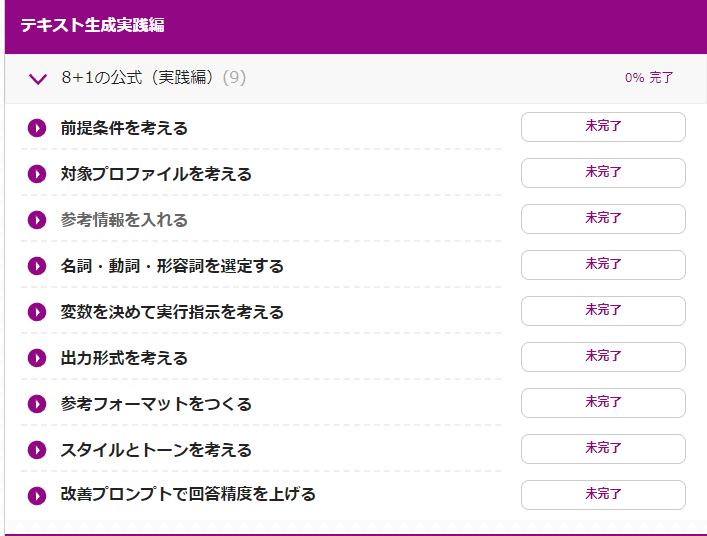This screenshot has height=536, width=707.
Task: Collapse the 8+1の公式（実践編）section chevron
Action: 37,79
